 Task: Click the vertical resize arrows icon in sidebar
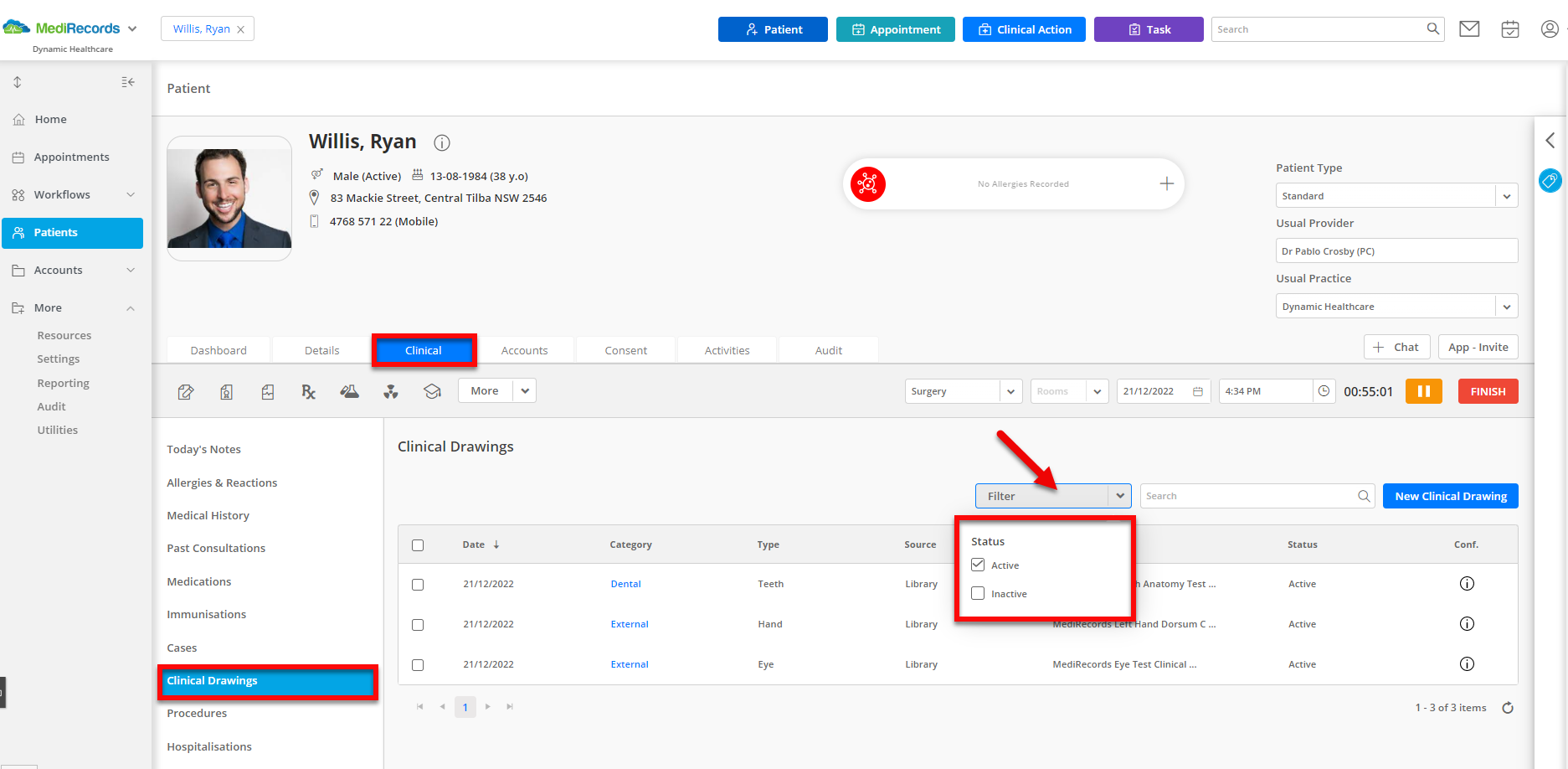tap(18, 82)
